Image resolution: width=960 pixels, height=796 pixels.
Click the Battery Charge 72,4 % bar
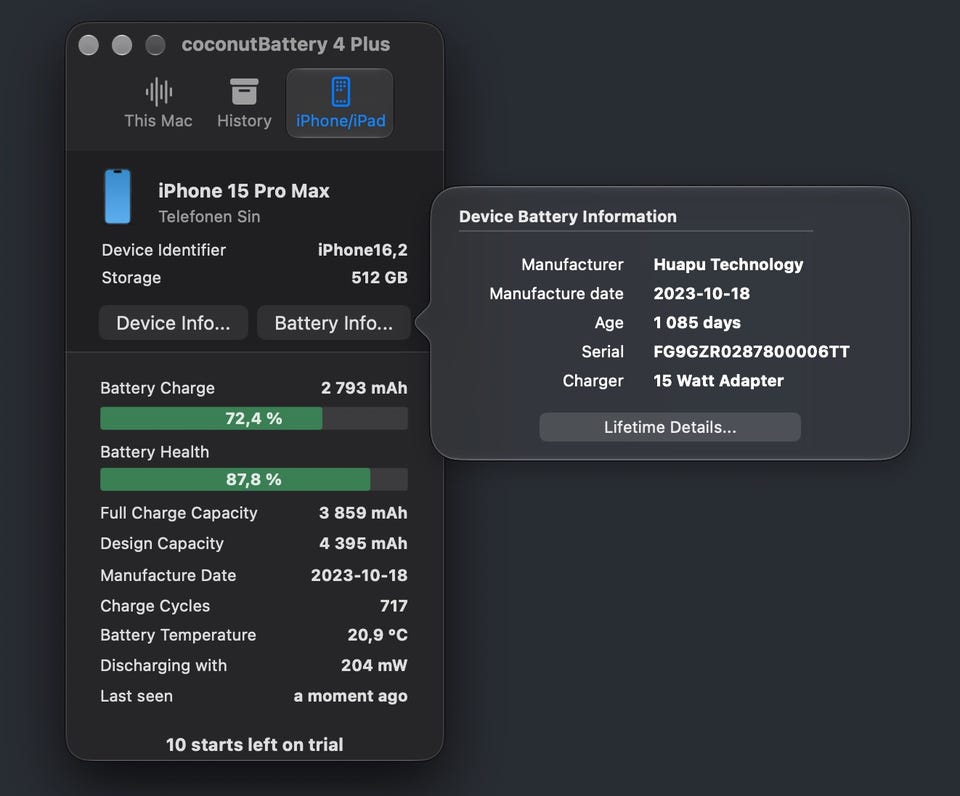(x=253, y=418)
